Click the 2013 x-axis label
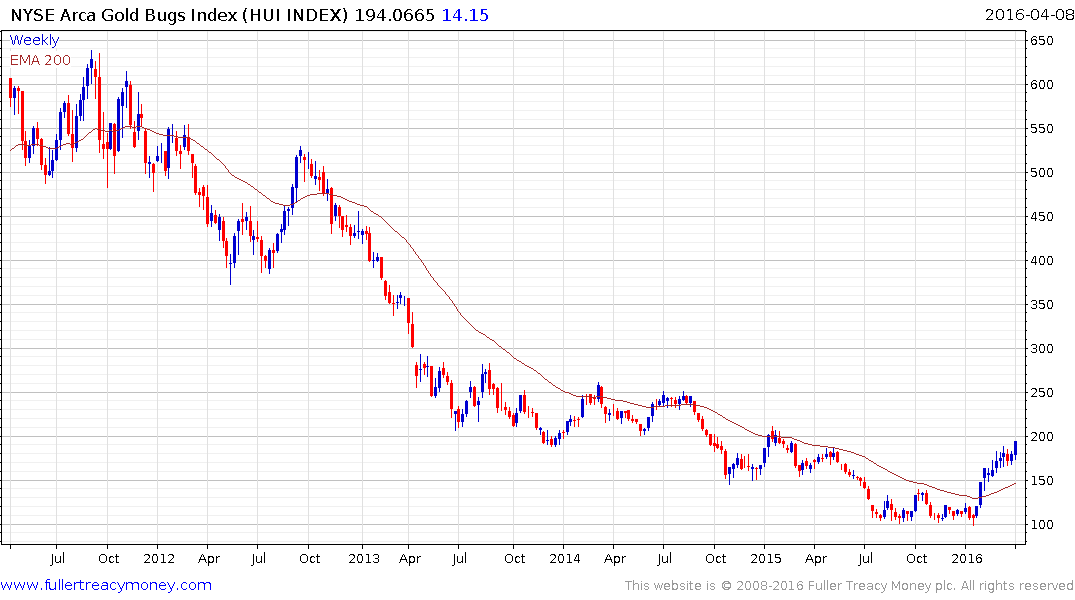 click(363, 558)
